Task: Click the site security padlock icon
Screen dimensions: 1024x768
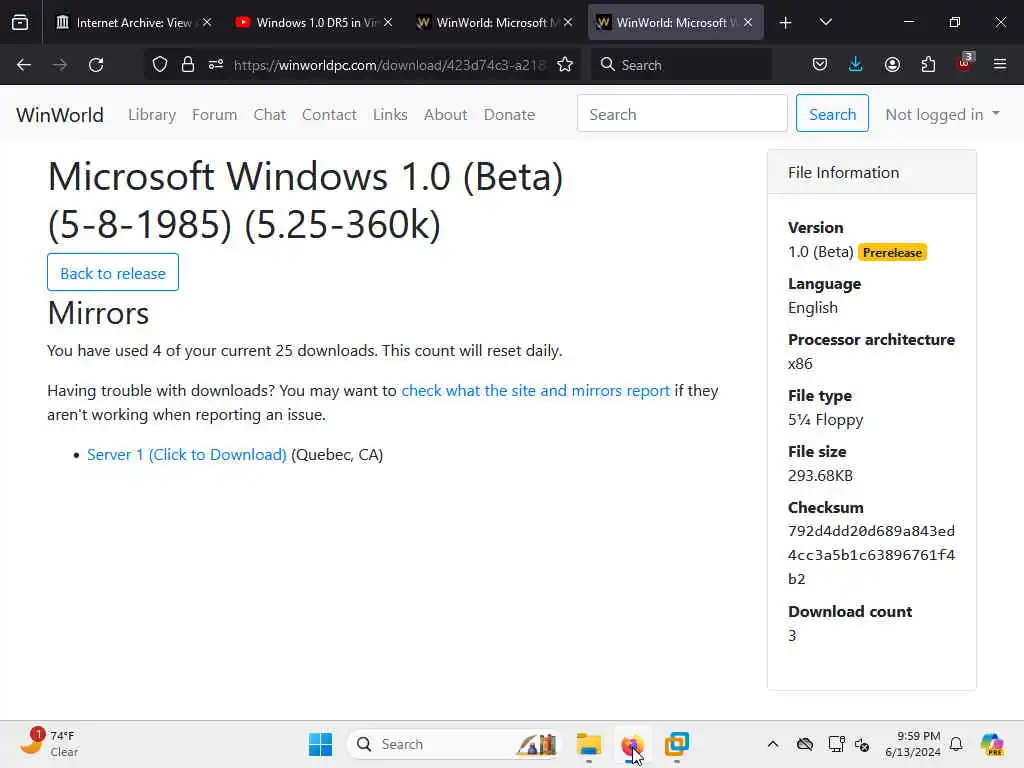Action: (x=188, y=65)
